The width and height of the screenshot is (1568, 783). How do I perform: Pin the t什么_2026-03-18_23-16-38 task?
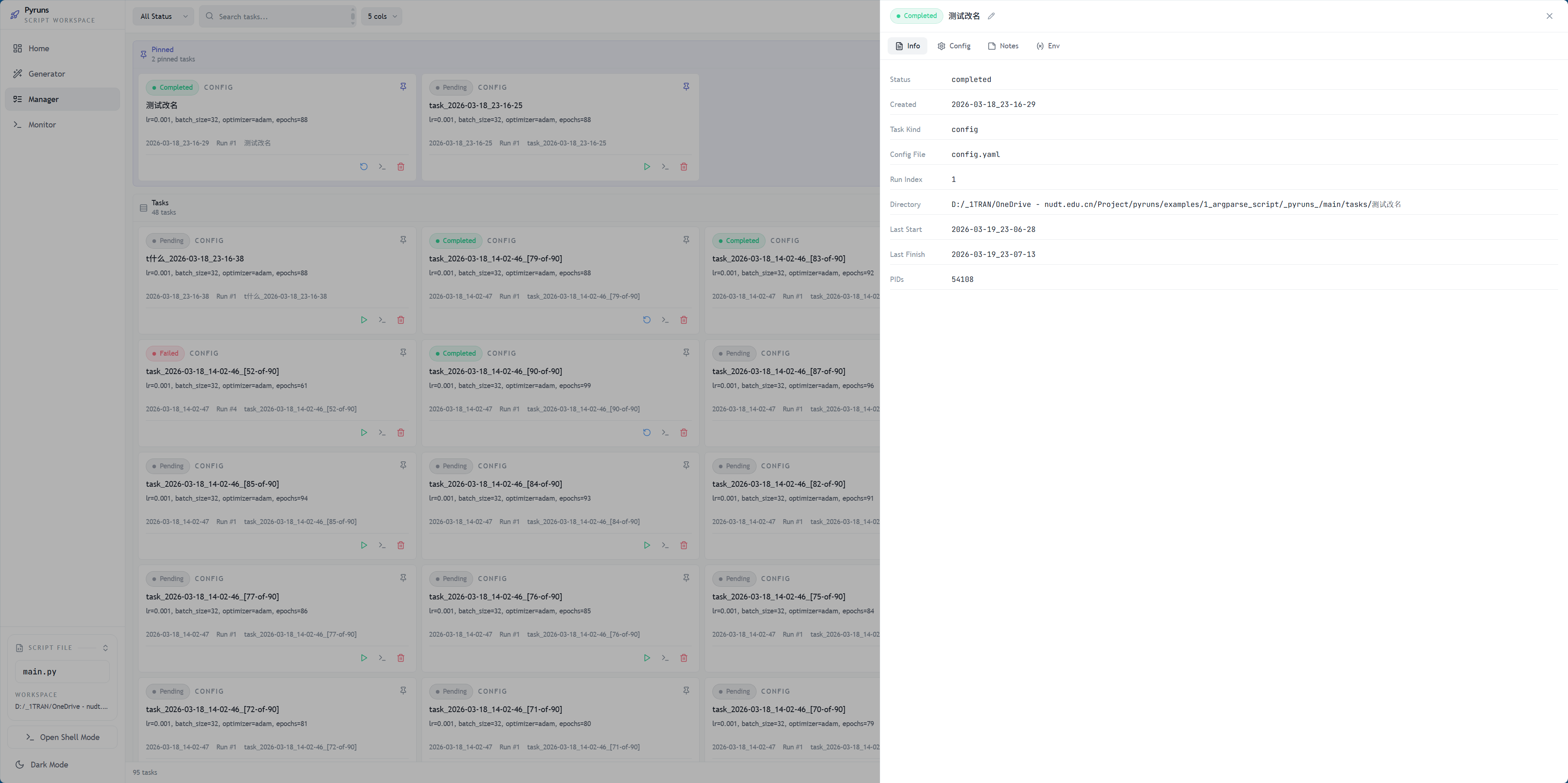[403, 241]
